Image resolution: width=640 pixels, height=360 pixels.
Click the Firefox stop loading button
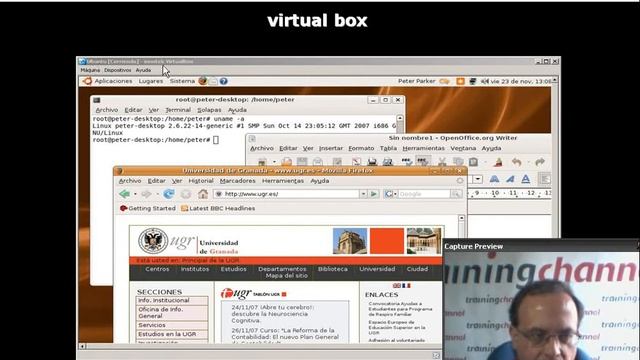[186, 194]
